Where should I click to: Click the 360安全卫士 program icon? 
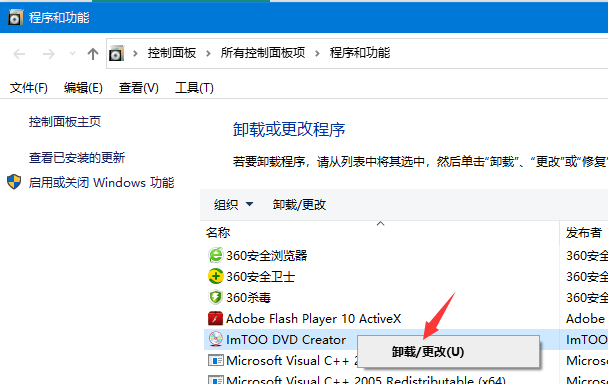click(x=216, y=276)
